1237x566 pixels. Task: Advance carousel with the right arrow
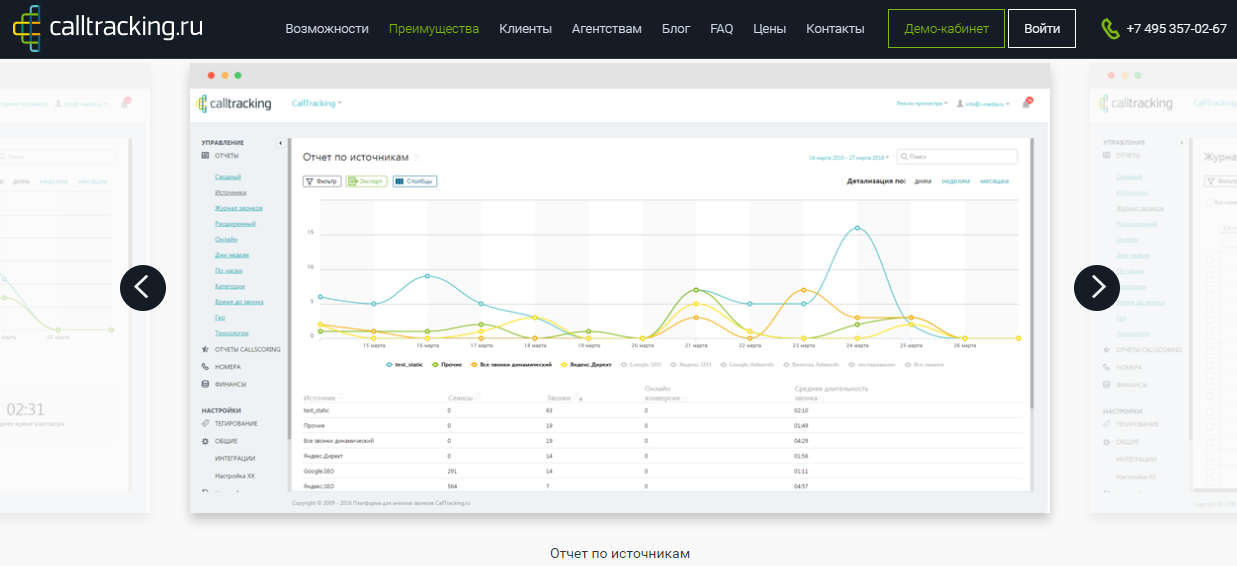click(1097, 288)
